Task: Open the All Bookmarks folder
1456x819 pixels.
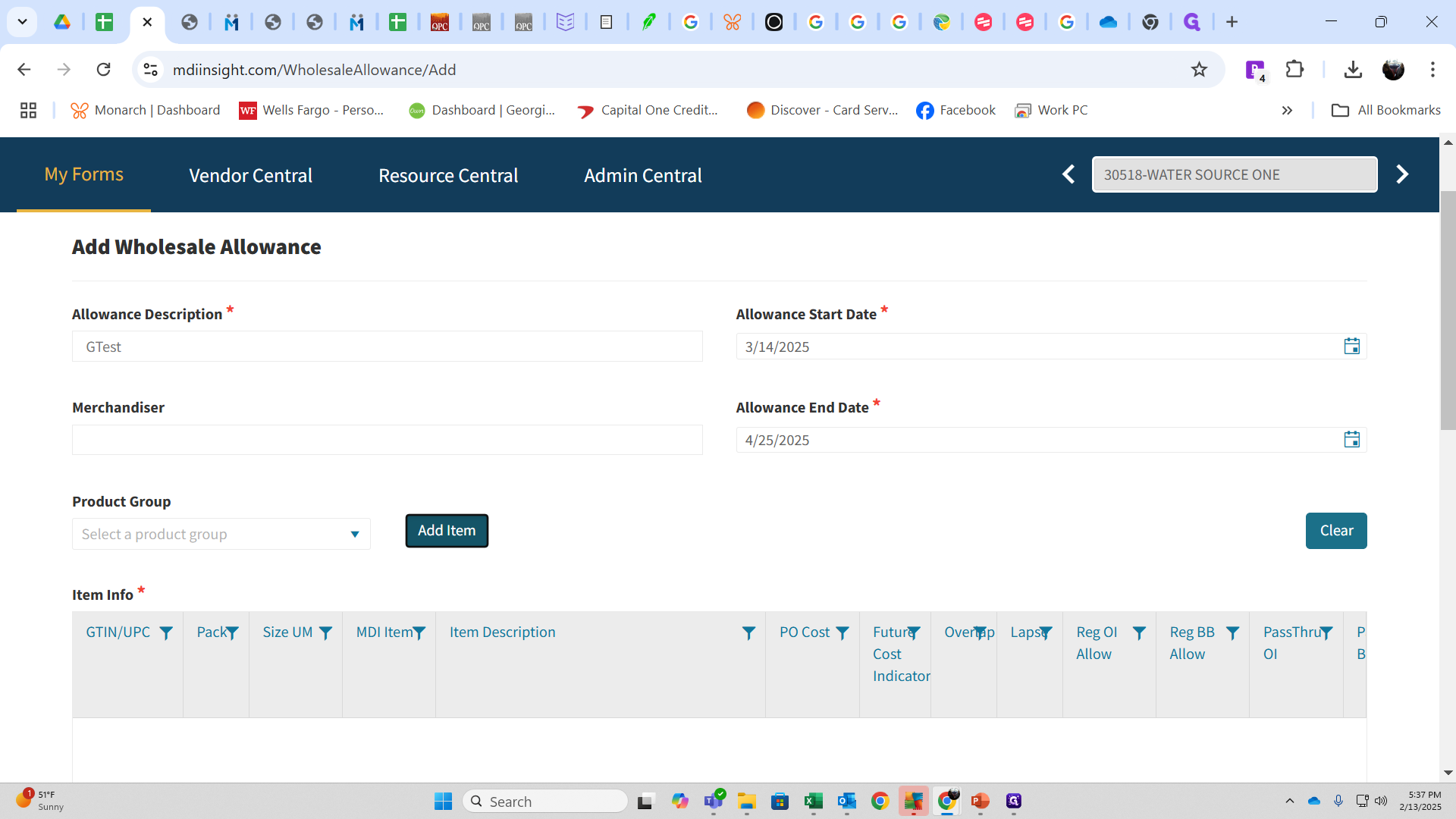Action: [x=1386, y=111]
